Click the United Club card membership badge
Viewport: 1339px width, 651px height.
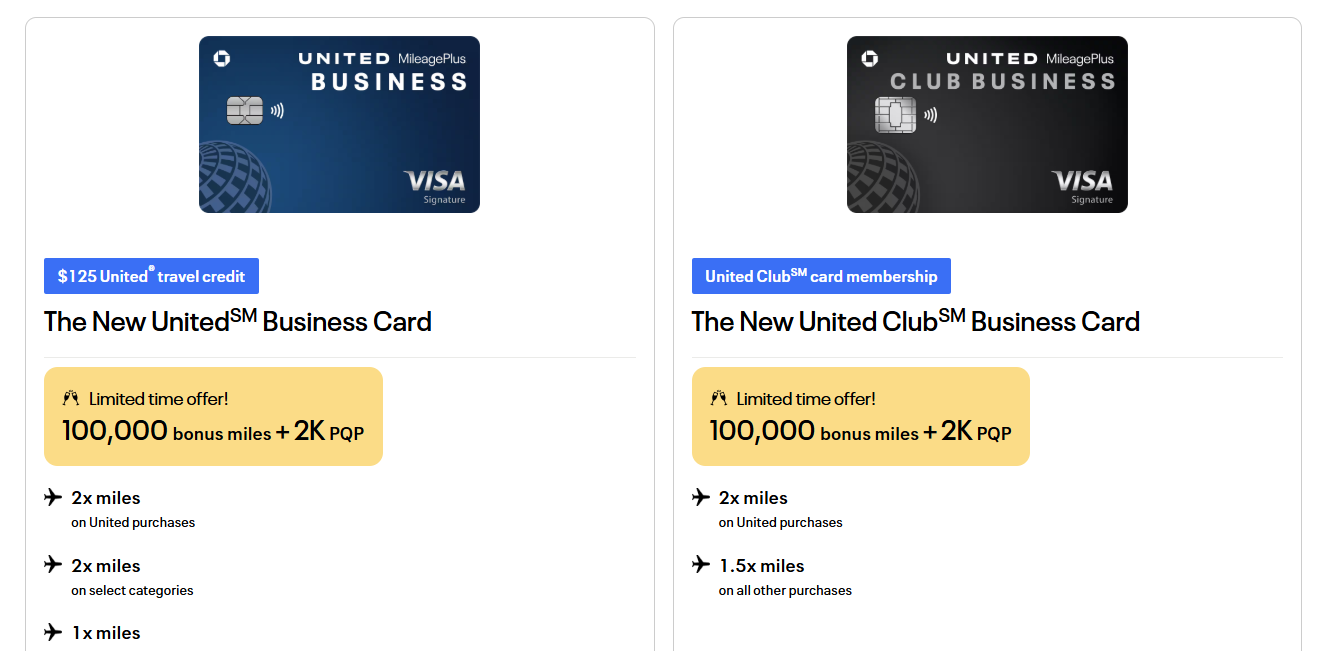(x=821, y=276)
